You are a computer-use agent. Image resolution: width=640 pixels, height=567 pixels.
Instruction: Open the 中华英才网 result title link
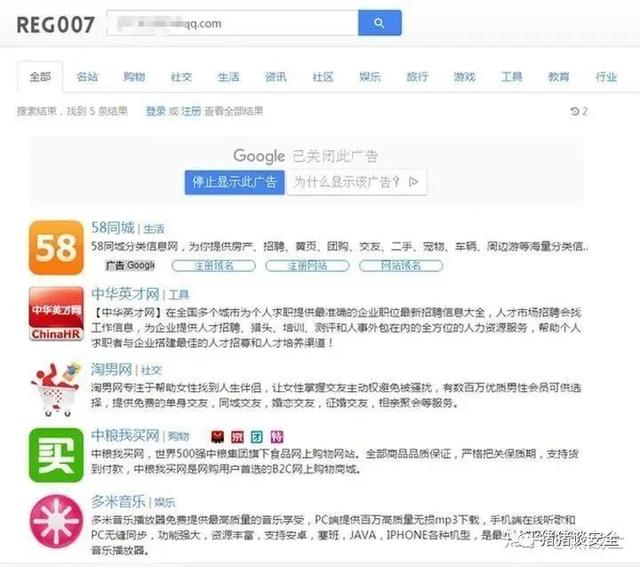pyautogui.click(x=125, y=295)
